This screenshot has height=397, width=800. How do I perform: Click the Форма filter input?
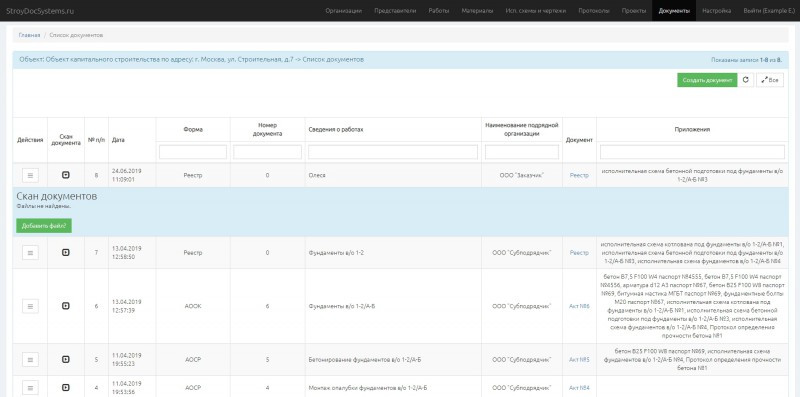tap(193, 152)
